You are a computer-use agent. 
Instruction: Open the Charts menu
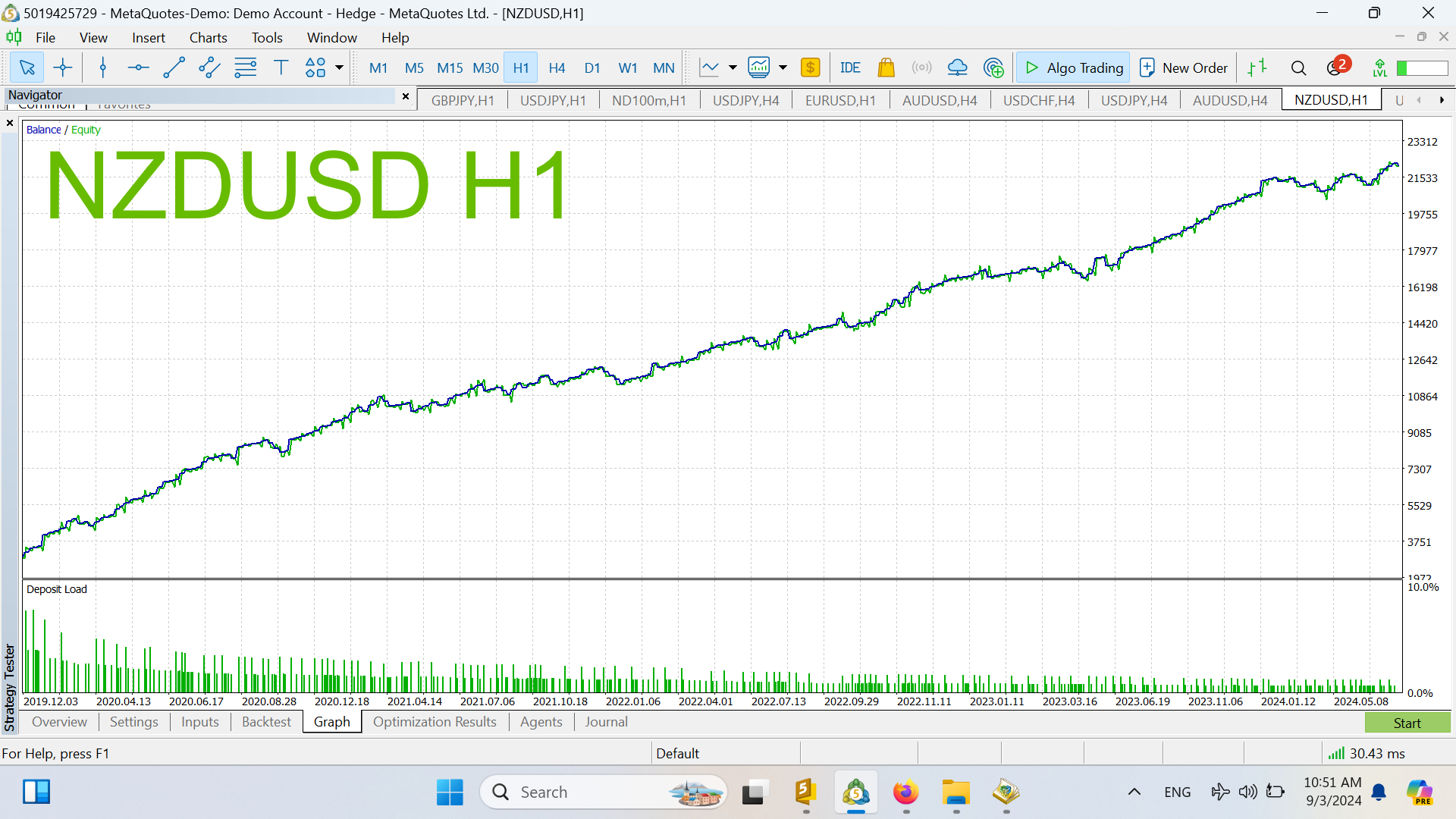click(206, 37)
